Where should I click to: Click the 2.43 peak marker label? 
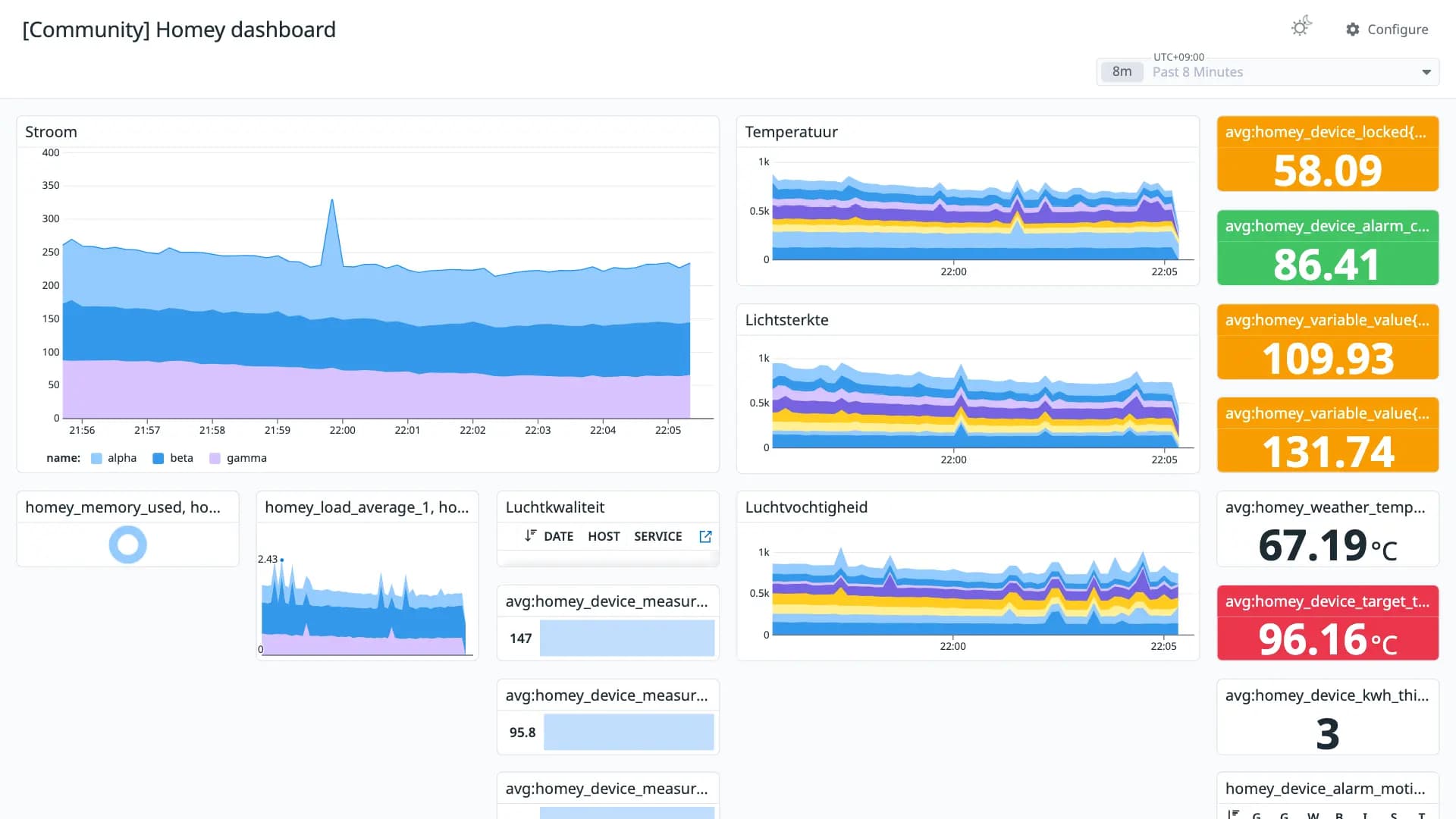268,559
